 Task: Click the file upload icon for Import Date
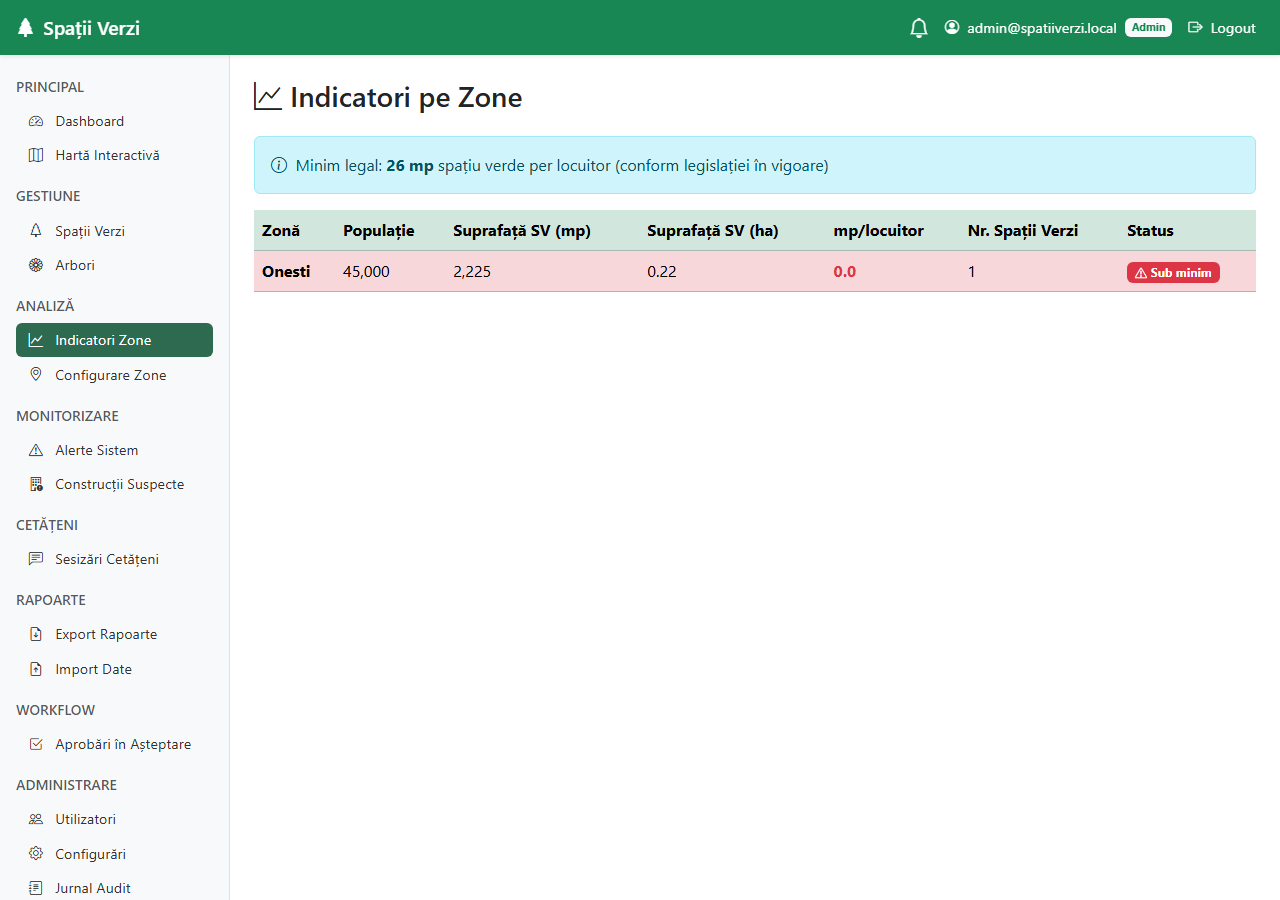36,669
